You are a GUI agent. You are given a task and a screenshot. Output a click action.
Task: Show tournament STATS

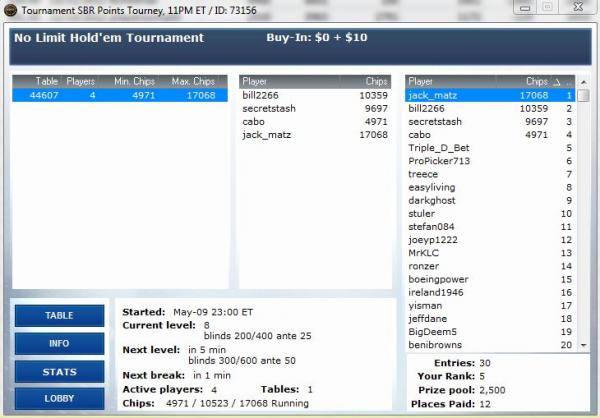(x=59, y=371)
